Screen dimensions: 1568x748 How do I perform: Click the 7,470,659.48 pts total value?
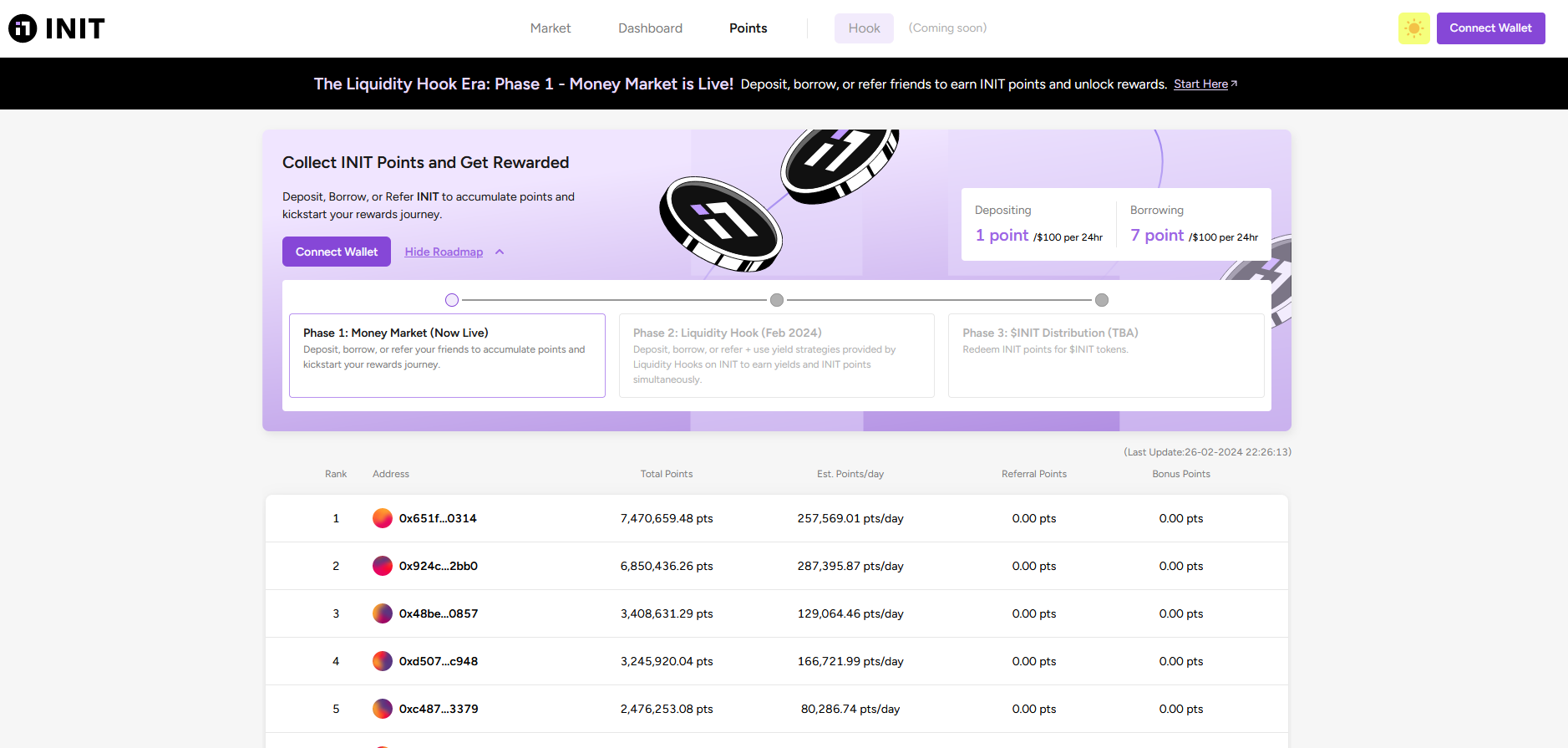point(667,518)
